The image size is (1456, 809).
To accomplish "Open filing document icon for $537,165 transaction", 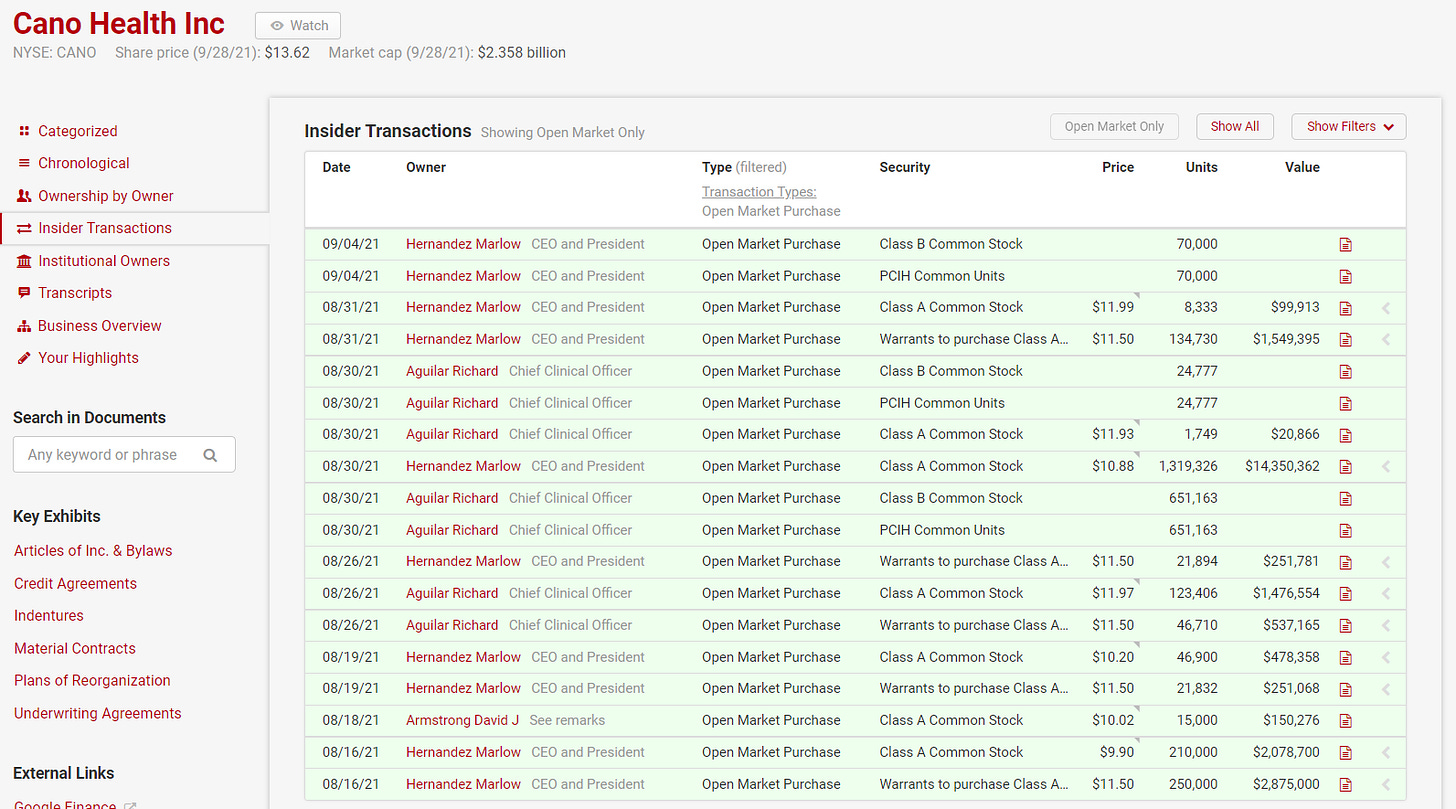I will click(1345, 626).
